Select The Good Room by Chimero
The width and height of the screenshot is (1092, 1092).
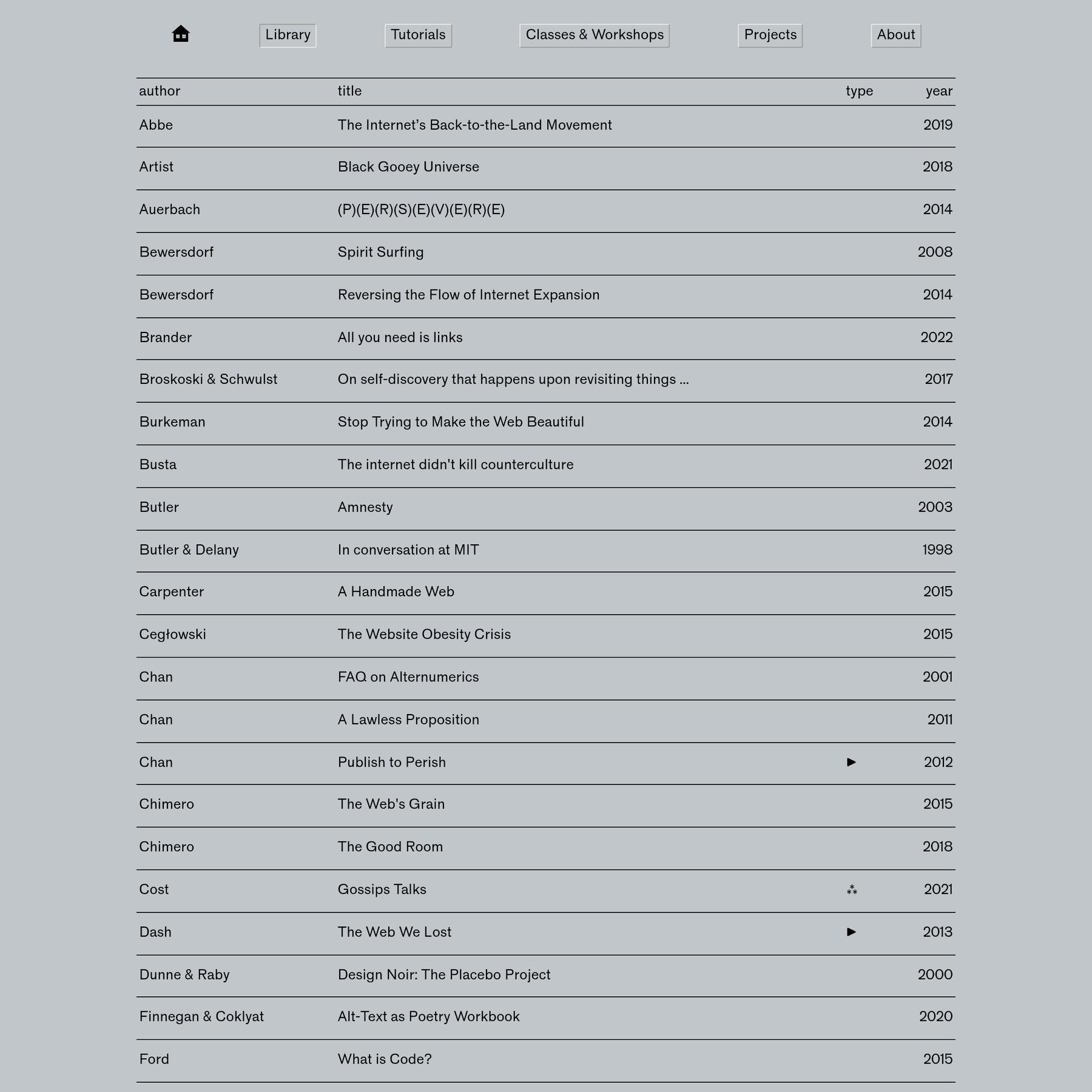tap(390, 846)
